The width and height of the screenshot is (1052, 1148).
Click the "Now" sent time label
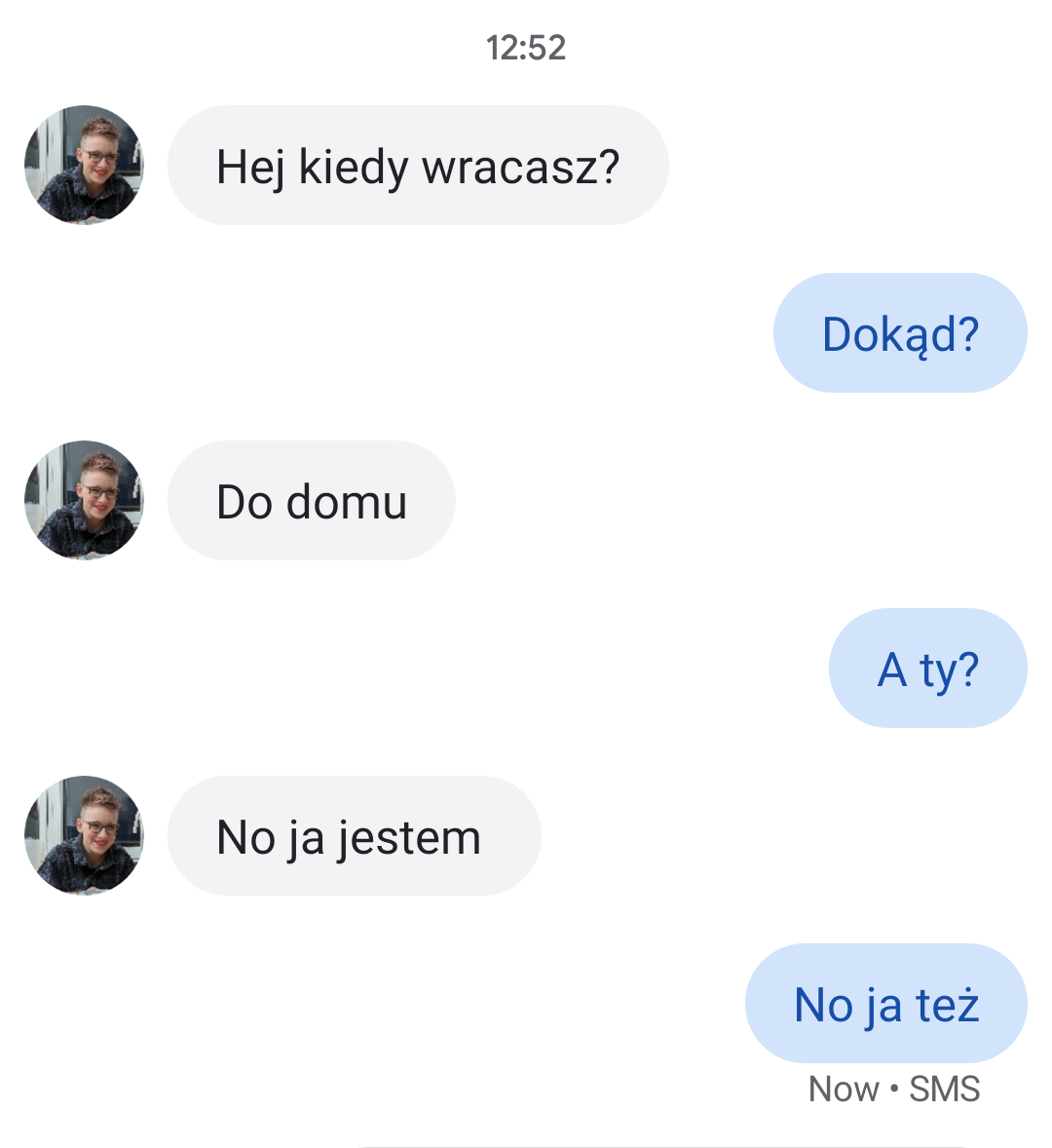(x=844, y=1089)
